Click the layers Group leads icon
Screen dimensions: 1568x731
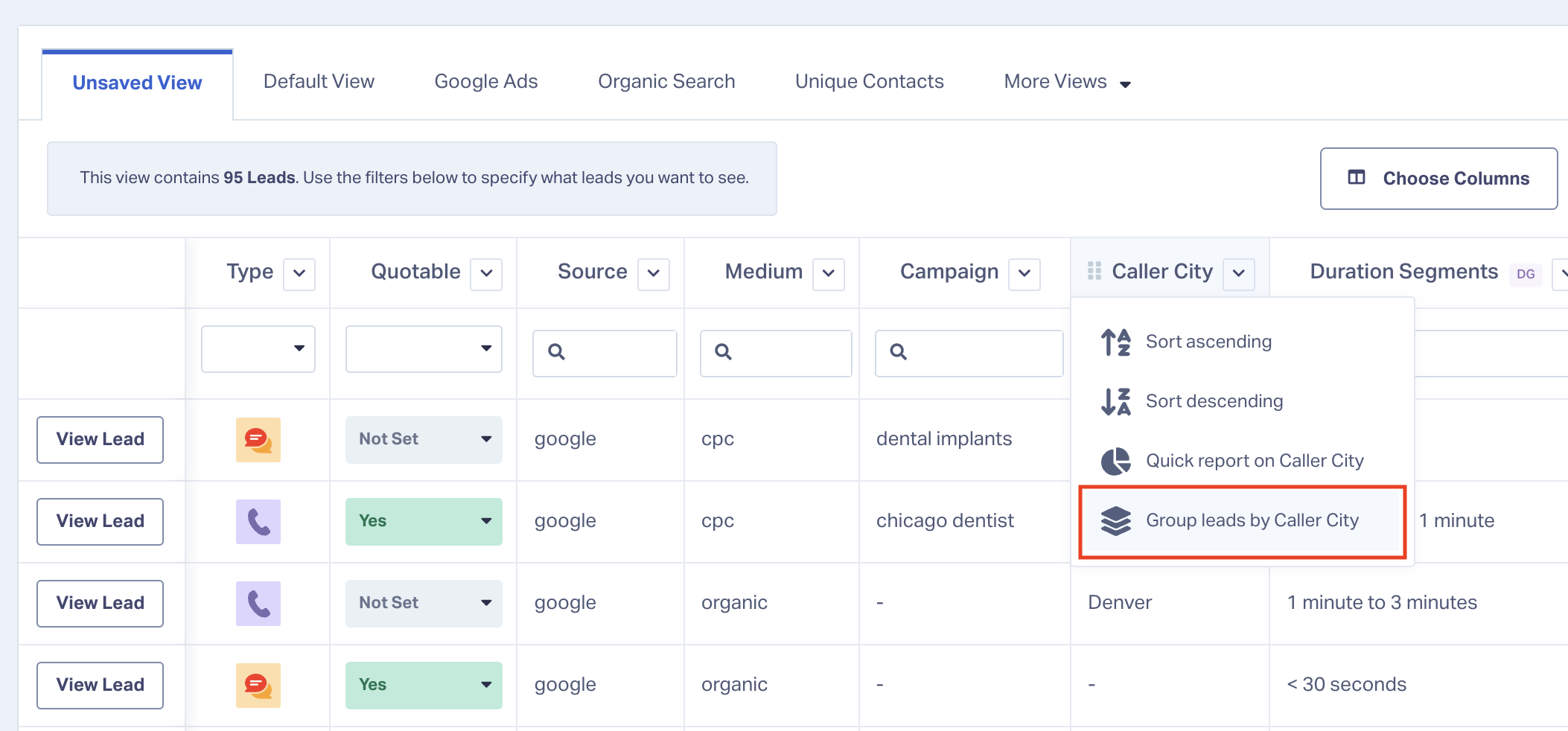point(1115,520)
